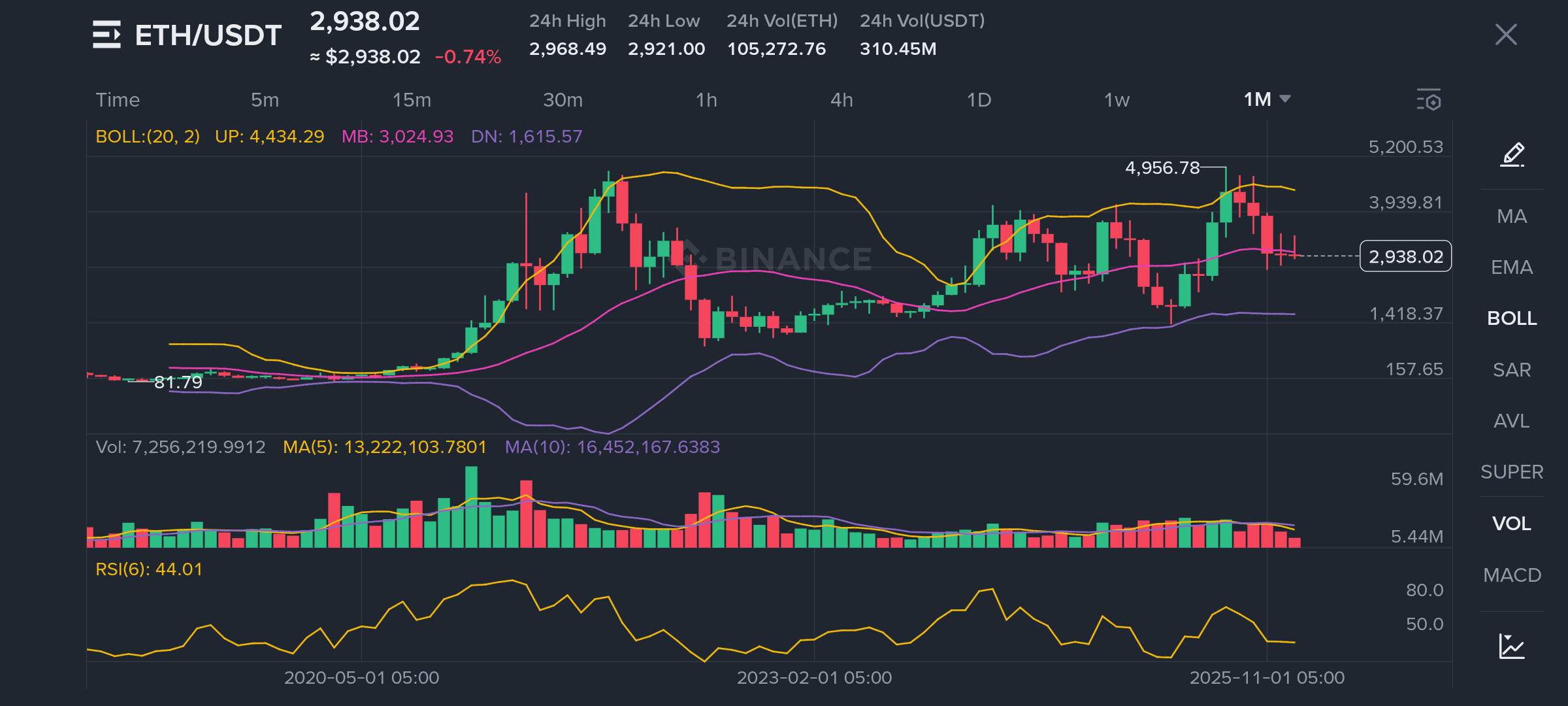1568x706 pixels.
Task: Toggle the VOL sub-indicator
Action: [1512, 524]
